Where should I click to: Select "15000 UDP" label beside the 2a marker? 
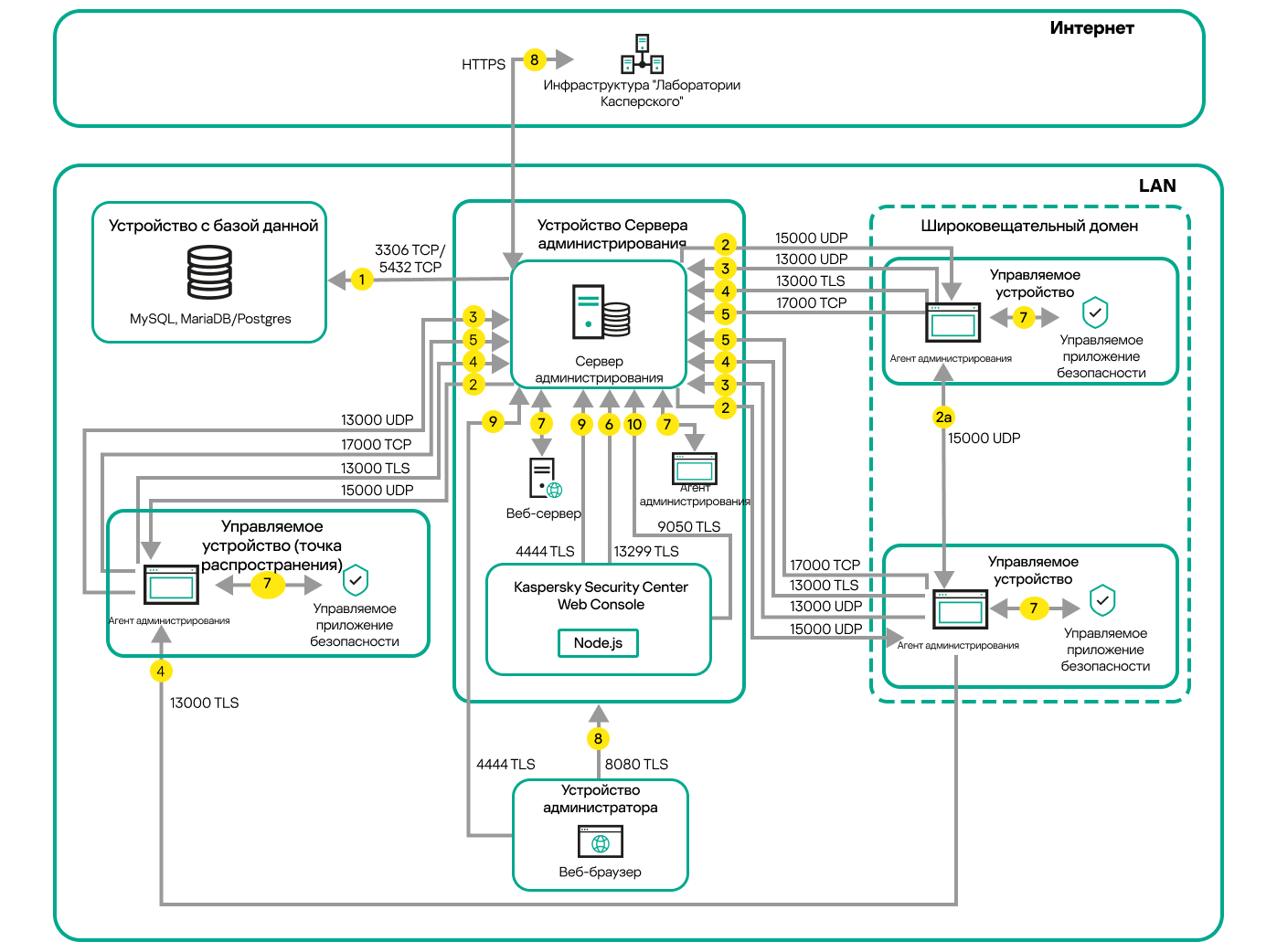click(984, 439)
